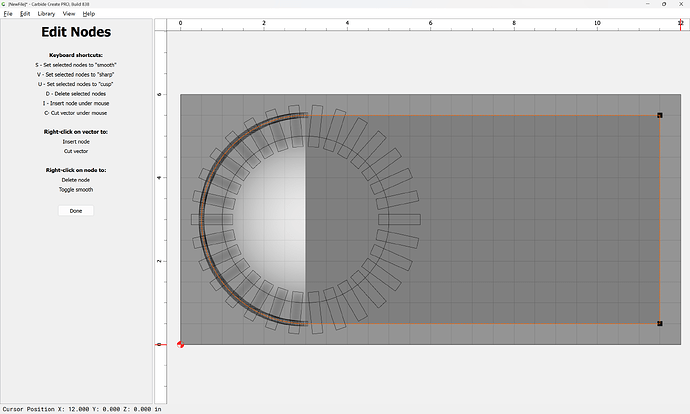Click the thick dark arc on circle's left

(204, 220)
